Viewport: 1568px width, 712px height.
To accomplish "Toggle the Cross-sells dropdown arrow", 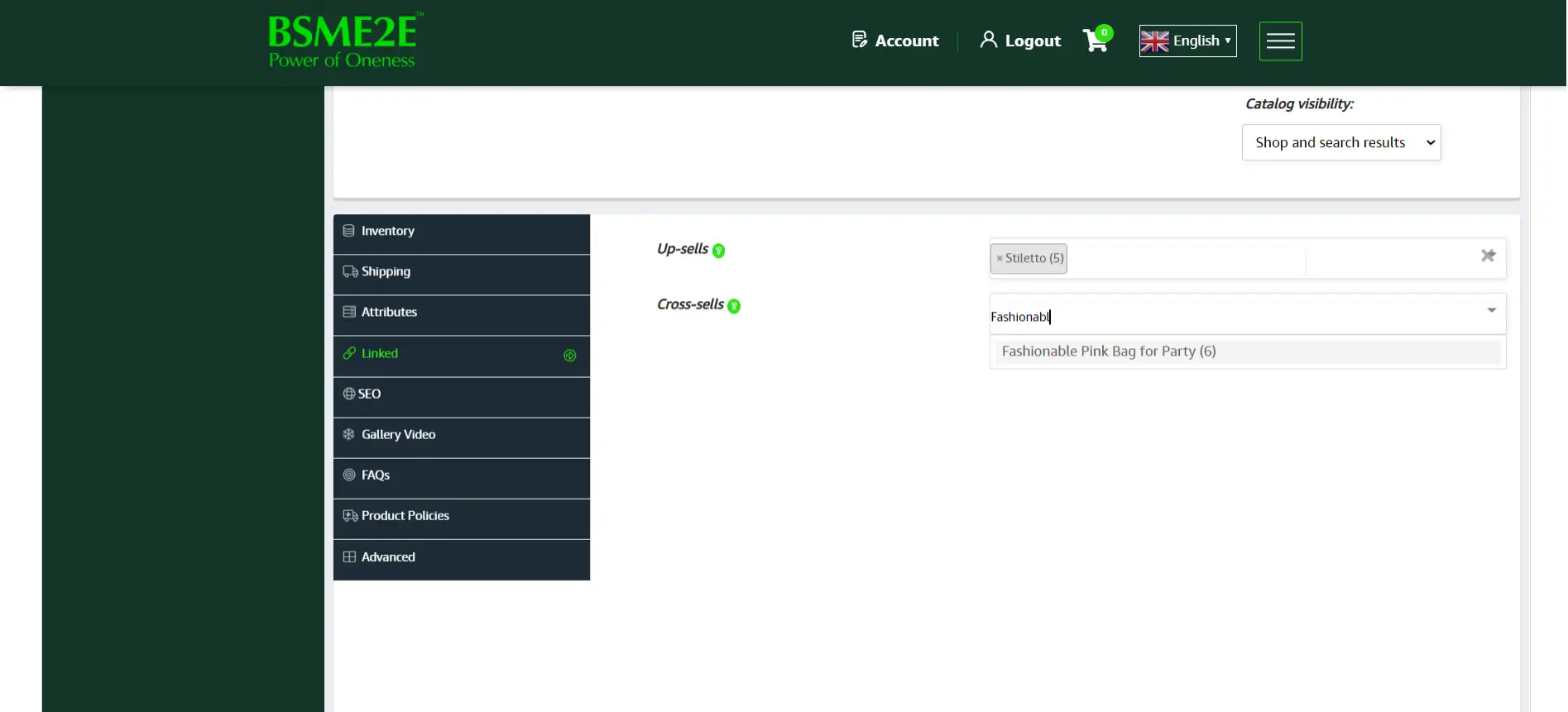I will coord(1491,310).
